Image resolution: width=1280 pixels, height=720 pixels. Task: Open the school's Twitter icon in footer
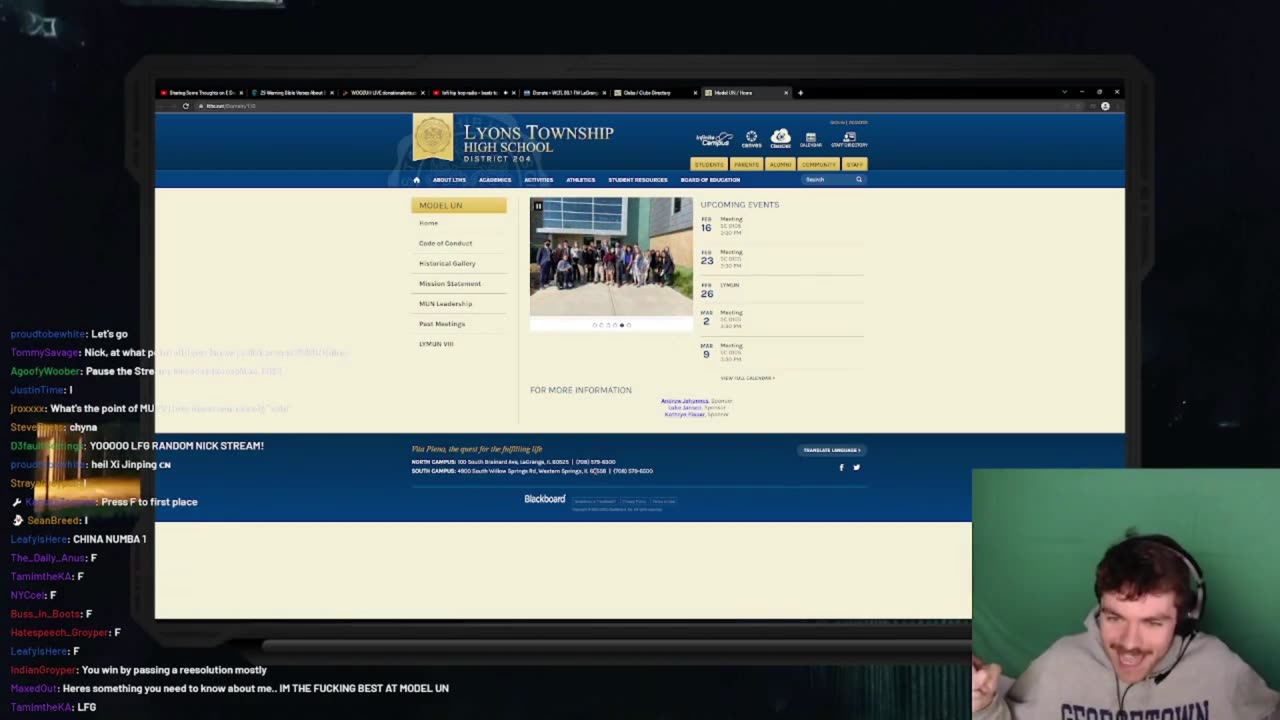coord(856,467)
